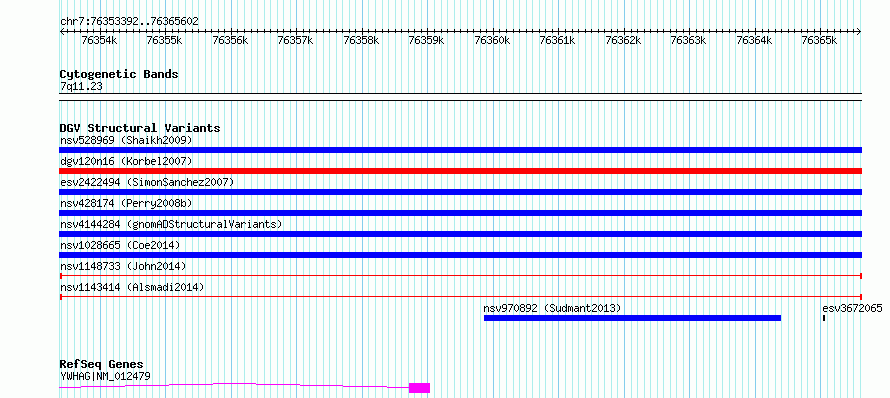The height and width of the screenshot is (398, 890).
Task: Click the thin red nsv1148733 (John2014) line
Action: (x=460, y=276)
